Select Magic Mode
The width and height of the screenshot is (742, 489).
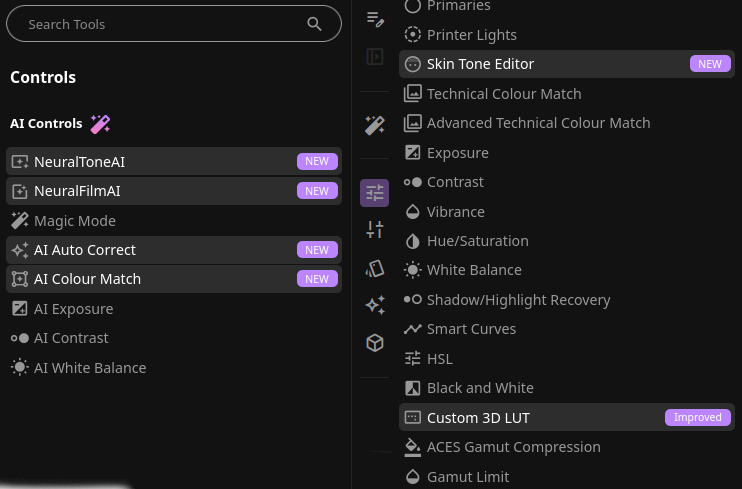(x=75, y=221)
